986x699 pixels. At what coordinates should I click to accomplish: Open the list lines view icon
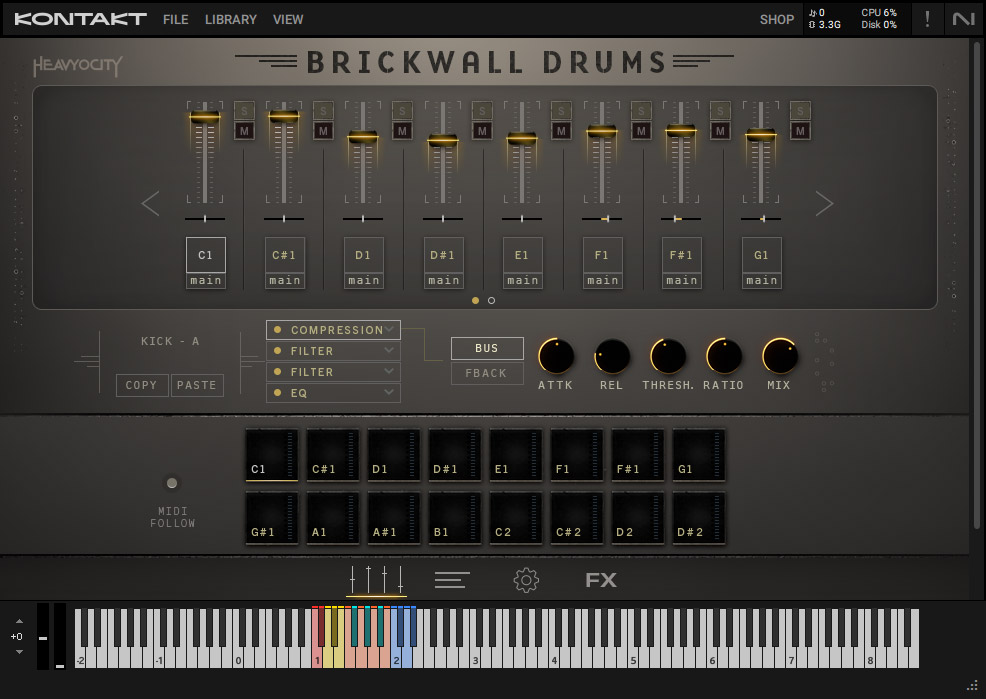tap(452, 580)
